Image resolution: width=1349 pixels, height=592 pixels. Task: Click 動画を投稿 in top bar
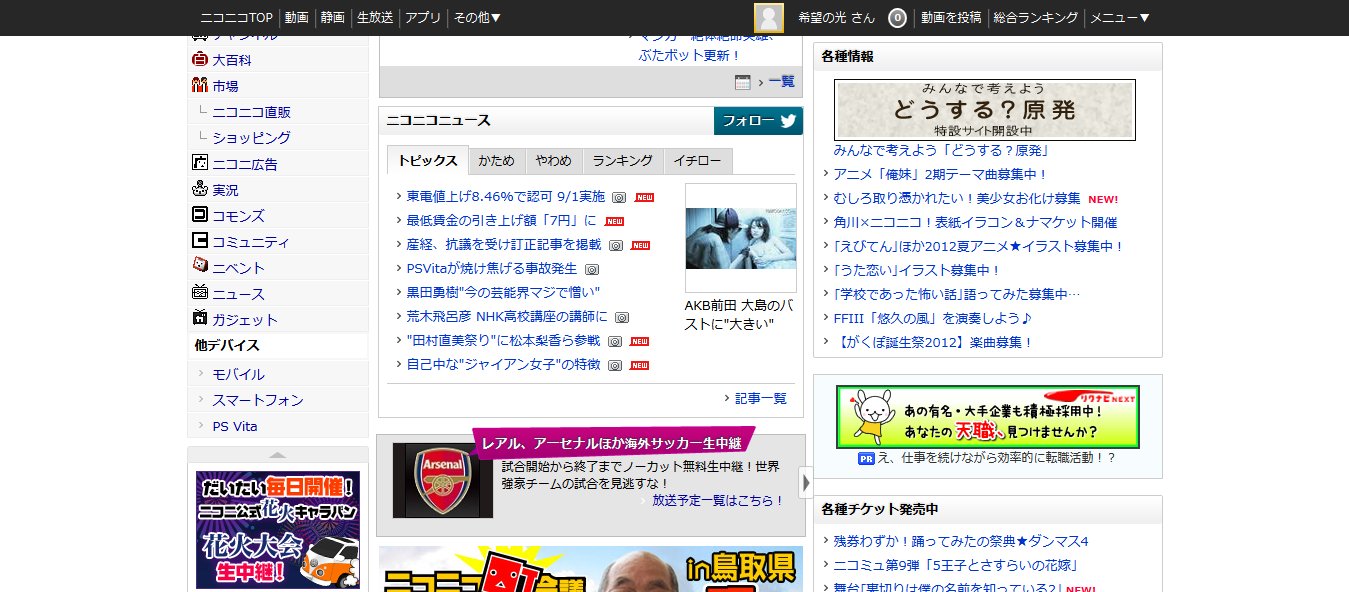pyautogui.click(x=951, y=18)
